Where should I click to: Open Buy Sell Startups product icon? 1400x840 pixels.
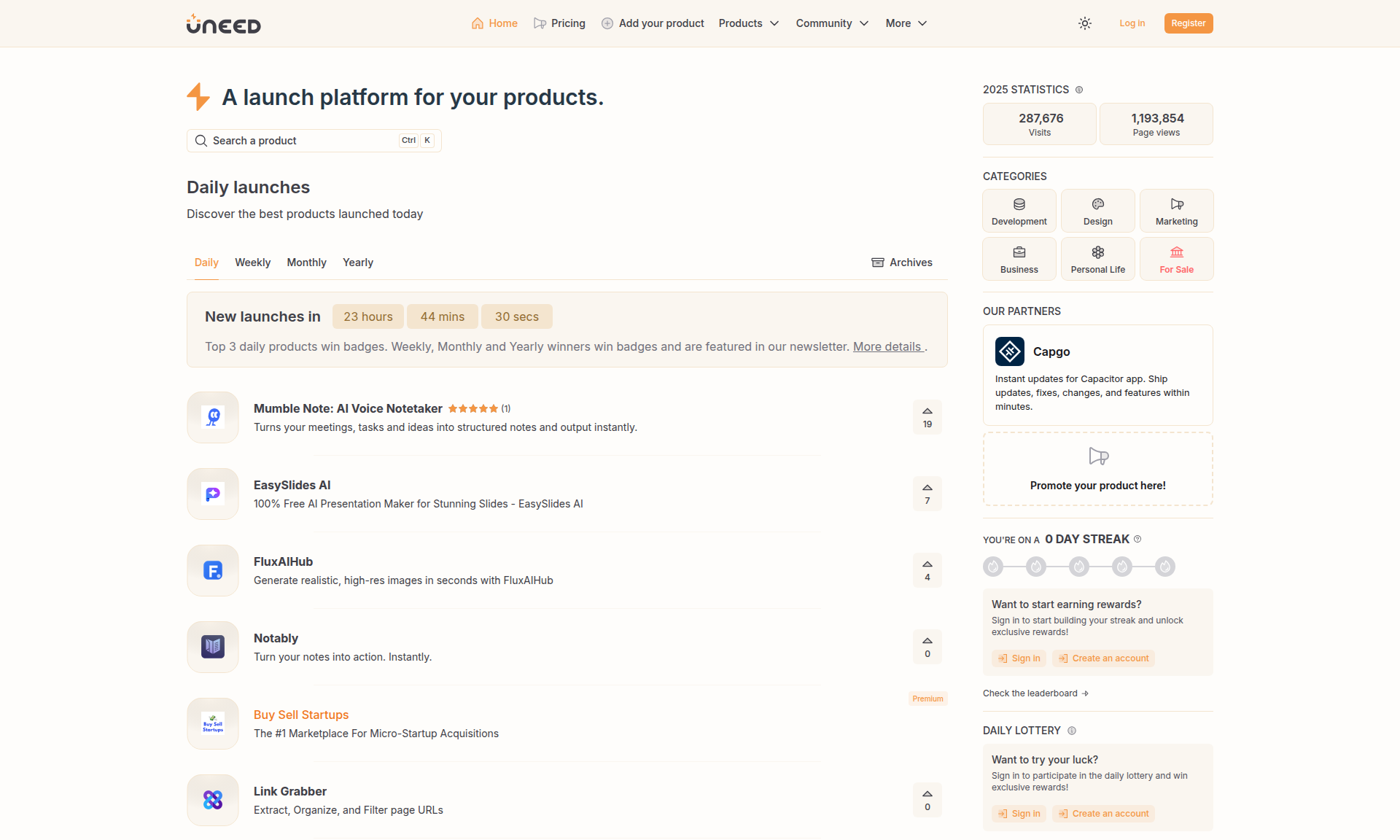[x=213, y=723]
